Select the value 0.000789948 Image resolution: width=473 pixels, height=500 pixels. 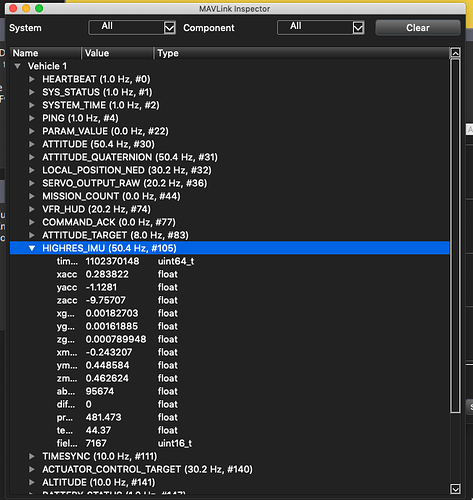click(x=116, y=339)
